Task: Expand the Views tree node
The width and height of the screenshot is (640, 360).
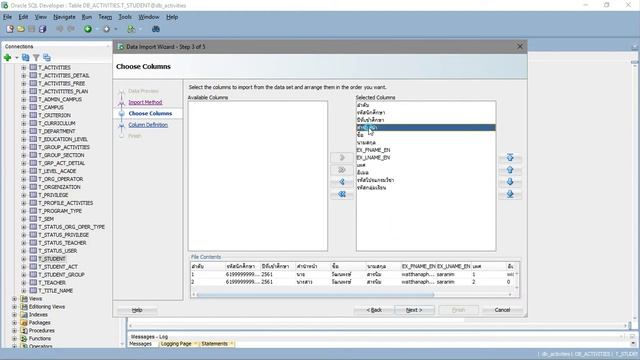Action: [15, 299]
